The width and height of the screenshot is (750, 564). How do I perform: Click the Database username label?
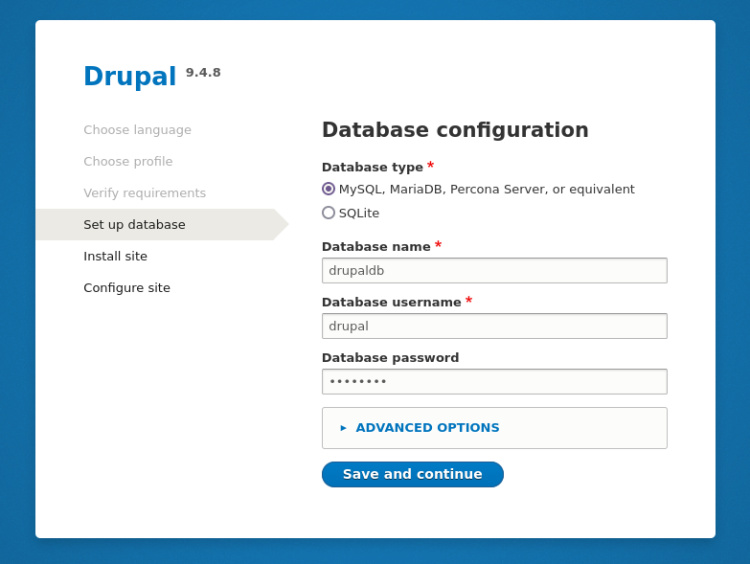[391, 302]
